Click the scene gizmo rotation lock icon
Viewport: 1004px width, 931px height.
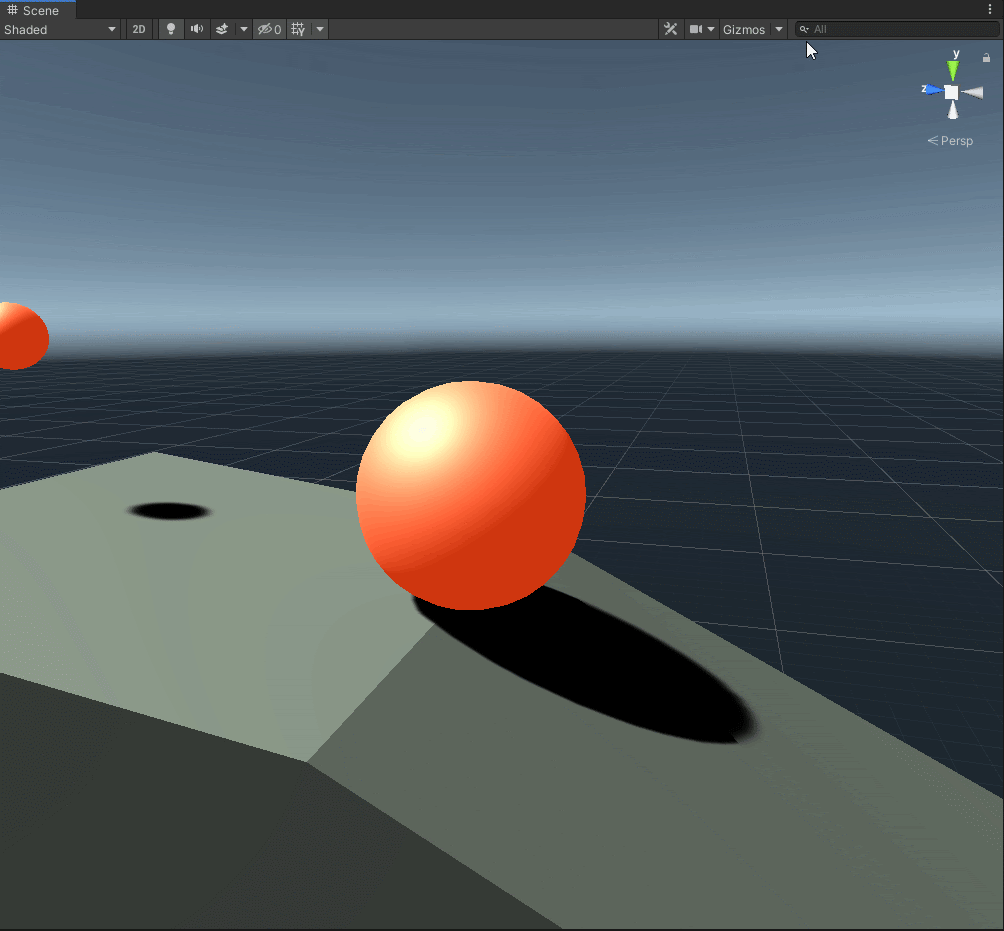(x=986, y=58)
